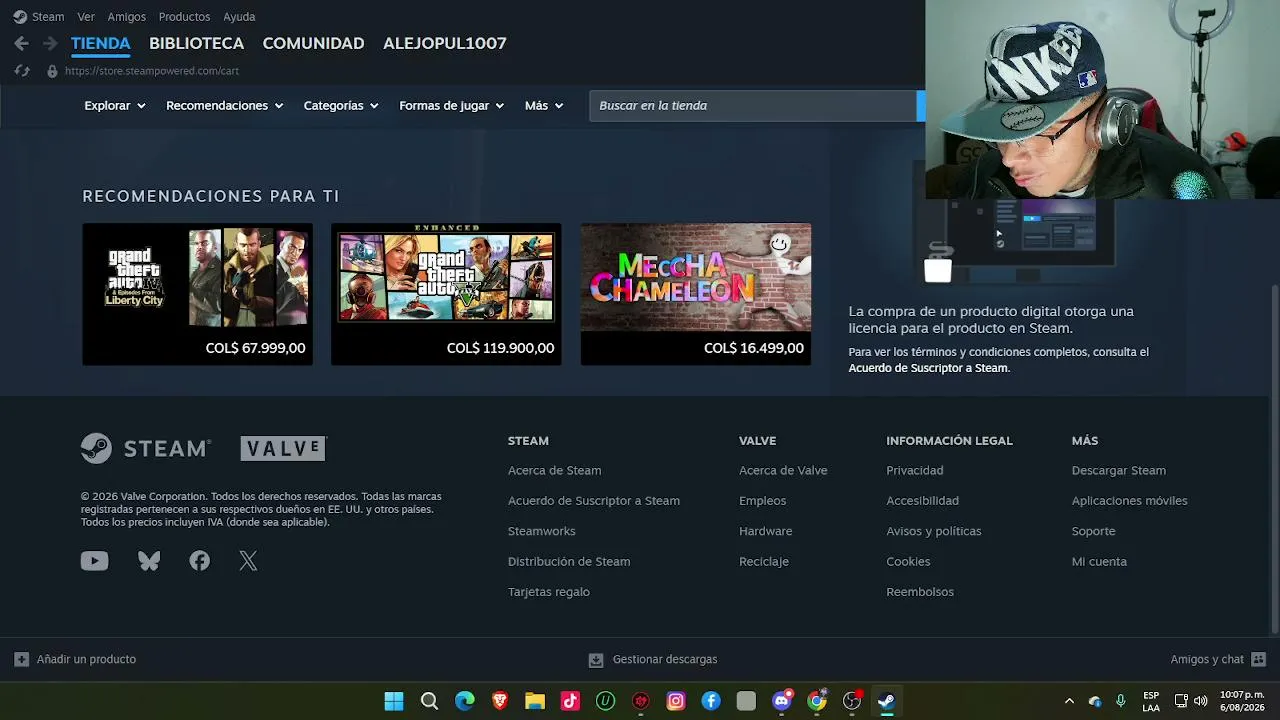Viewport: 1280px width, 720px height.
Task: Go forward with the right arrow
Action: (50, 43)
